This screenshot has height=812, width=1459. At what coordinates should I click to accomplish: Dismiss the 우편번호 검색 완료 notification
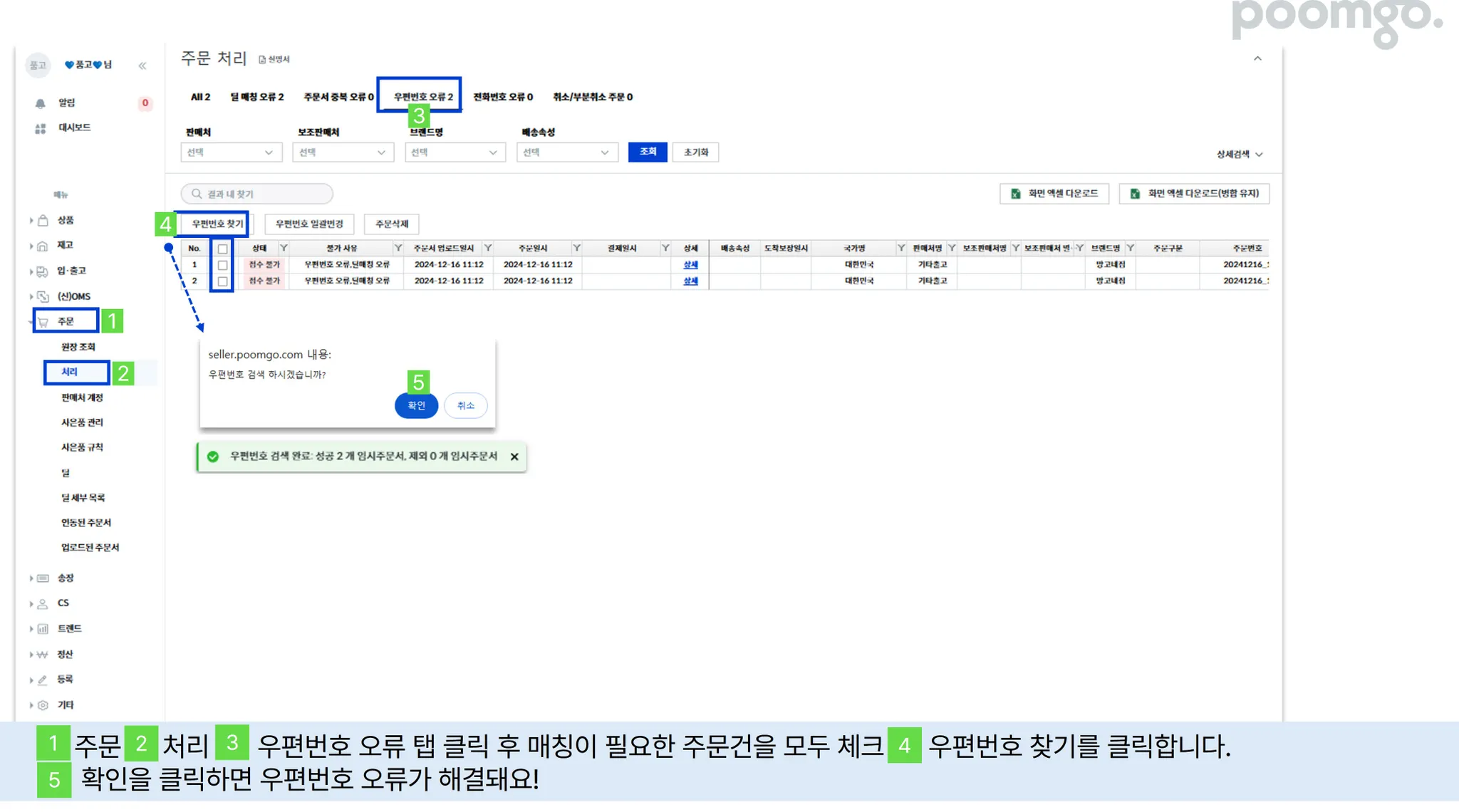[514, 457]
